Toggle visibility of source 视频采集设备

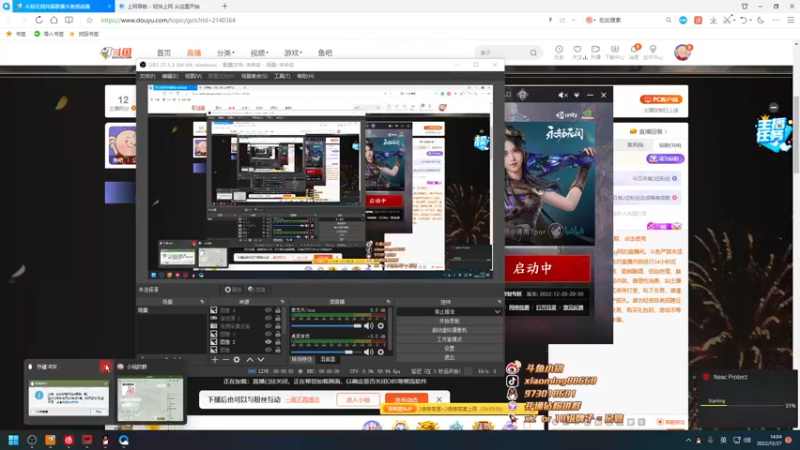268,326
